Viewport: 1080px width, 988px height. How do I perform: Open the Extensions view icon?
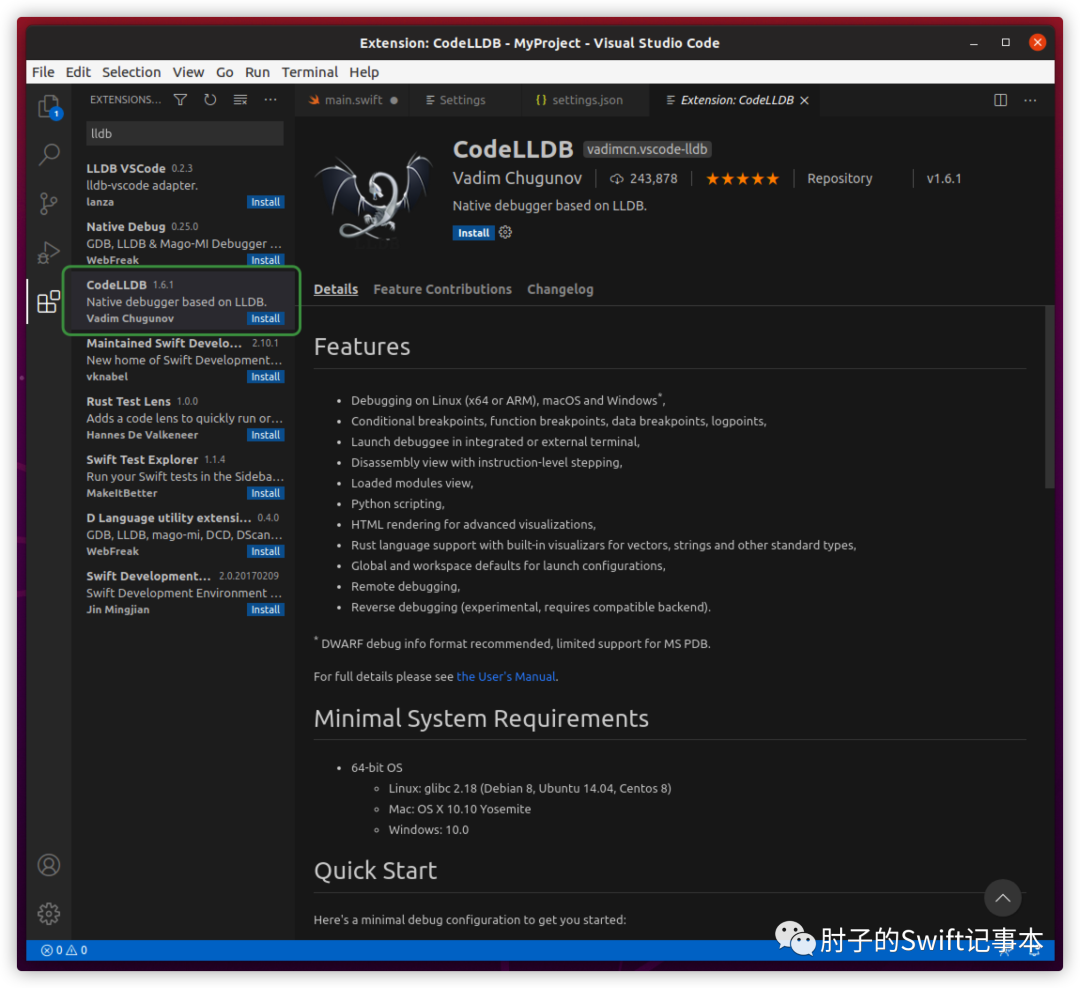pyautogui.click(x=49, y=301)
